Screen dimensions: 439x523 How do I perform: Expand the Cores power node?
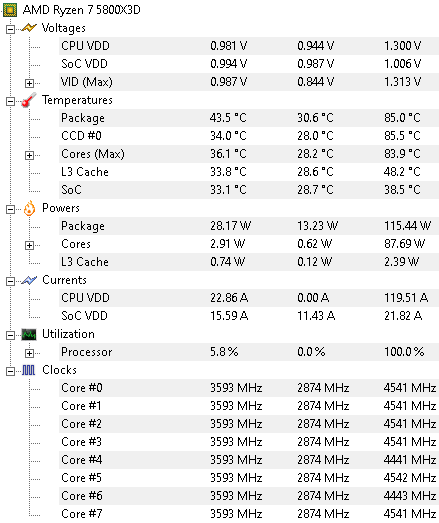coord(29,245)
